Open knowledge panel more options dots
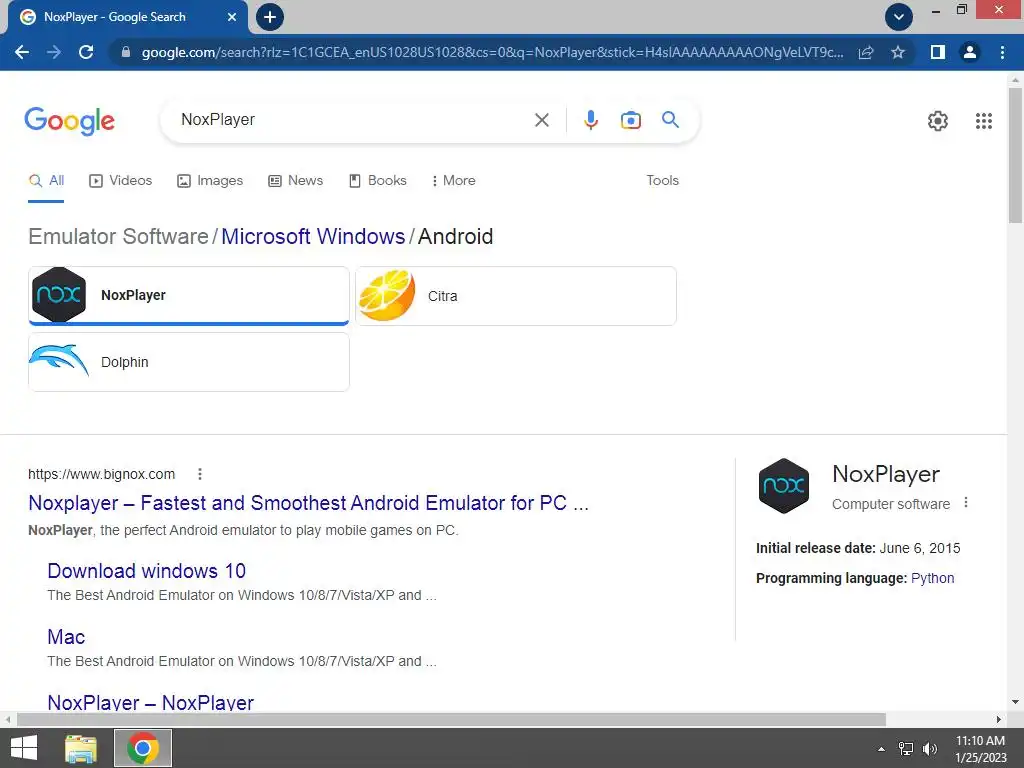Screen dimensions: 1024x768 pyautogui.click(x=966, y=503)
